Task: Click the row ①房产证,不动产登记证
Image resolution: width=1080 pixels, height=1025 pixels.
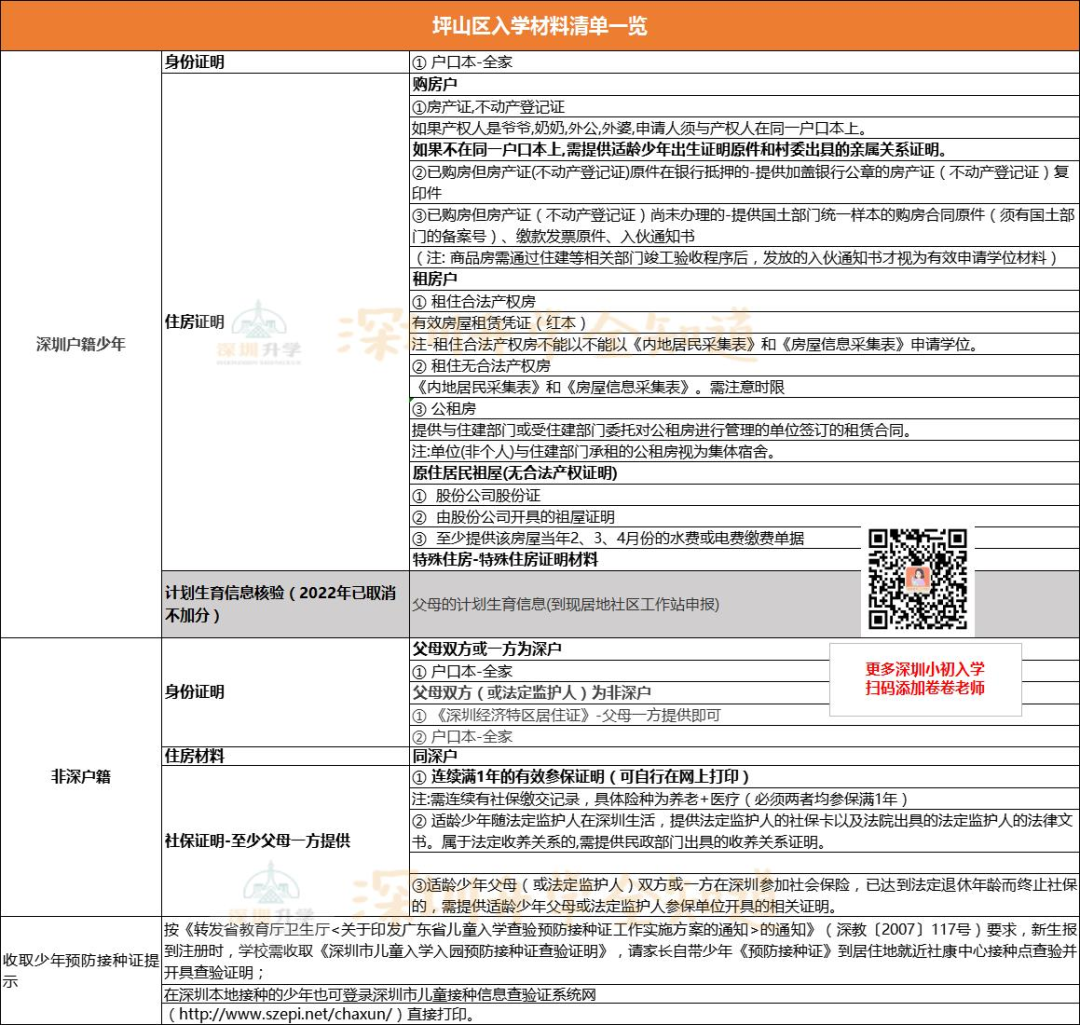Action: pos(744,107)
